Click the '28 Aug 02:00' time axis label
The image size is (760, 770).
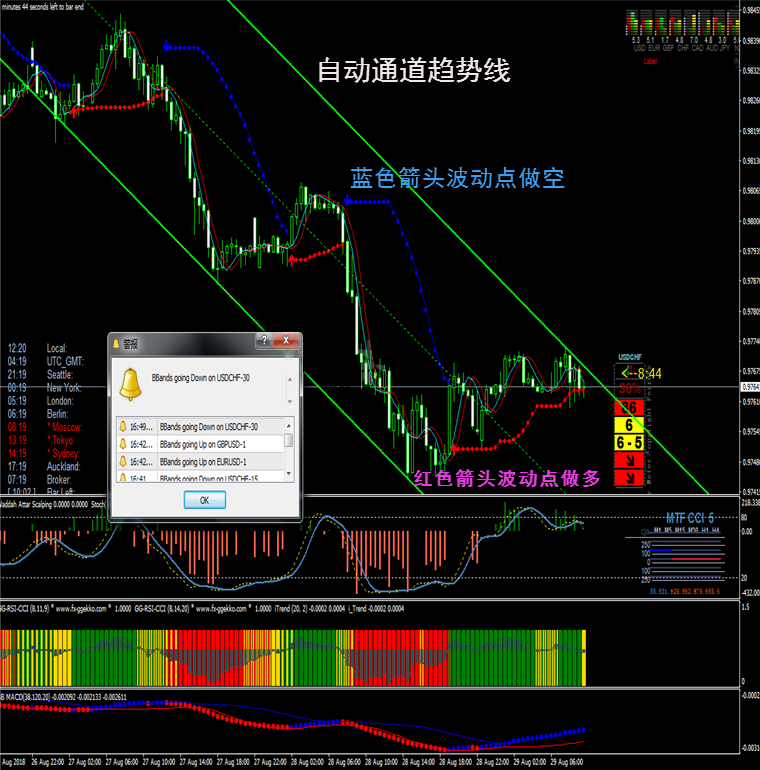point(307,762)
